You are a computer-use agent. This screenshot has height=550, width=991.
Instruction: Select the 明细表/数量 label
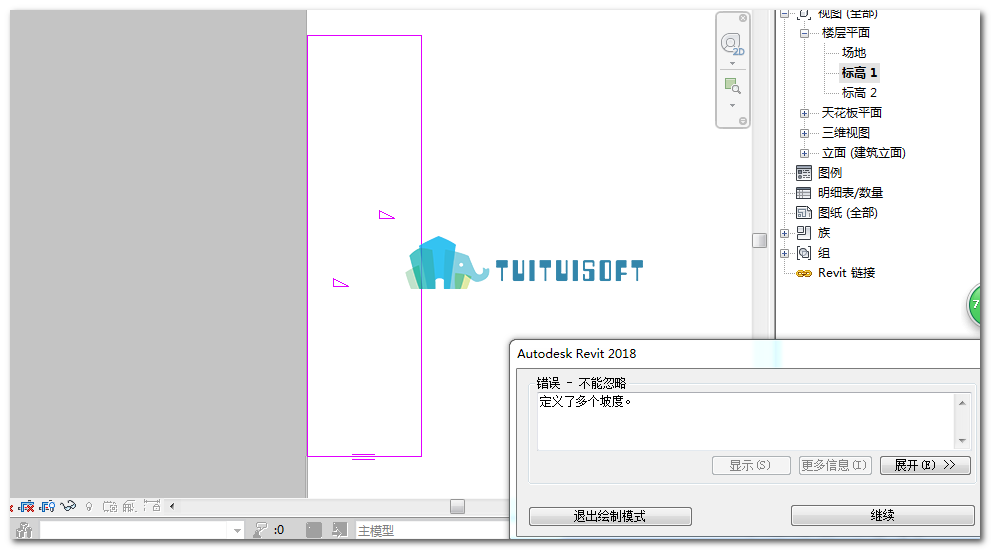pos(850,193)
